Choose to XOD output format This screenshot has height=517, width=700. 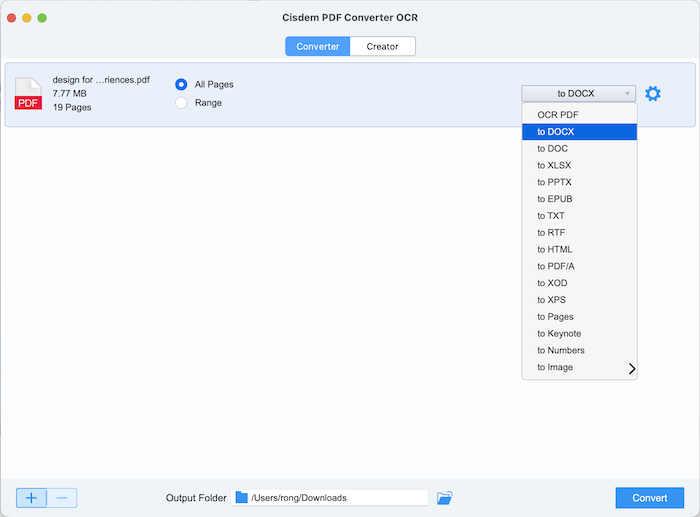579,283
